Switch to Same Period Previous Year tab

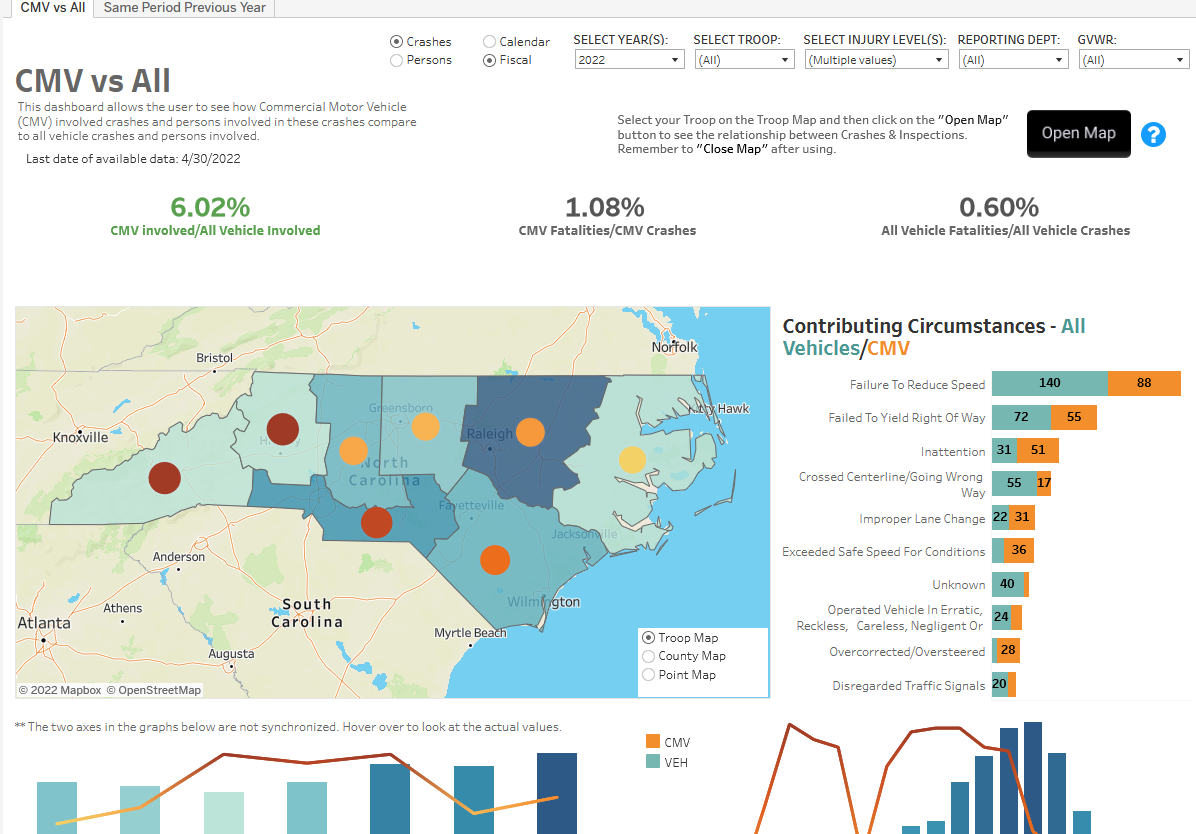[185, 8]
